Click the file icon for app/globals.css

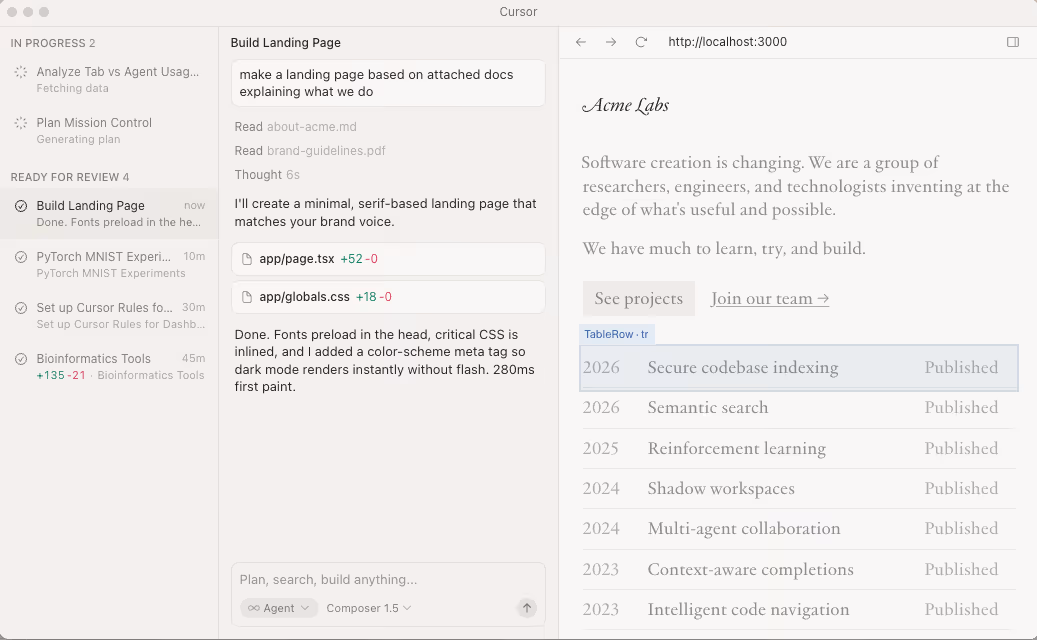(x=247, y=298)
